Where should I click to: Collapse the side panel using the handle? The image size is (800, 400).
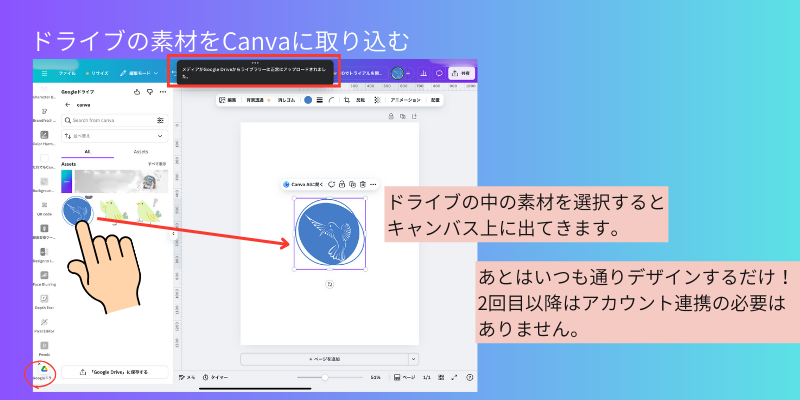[x=173, y=234]
